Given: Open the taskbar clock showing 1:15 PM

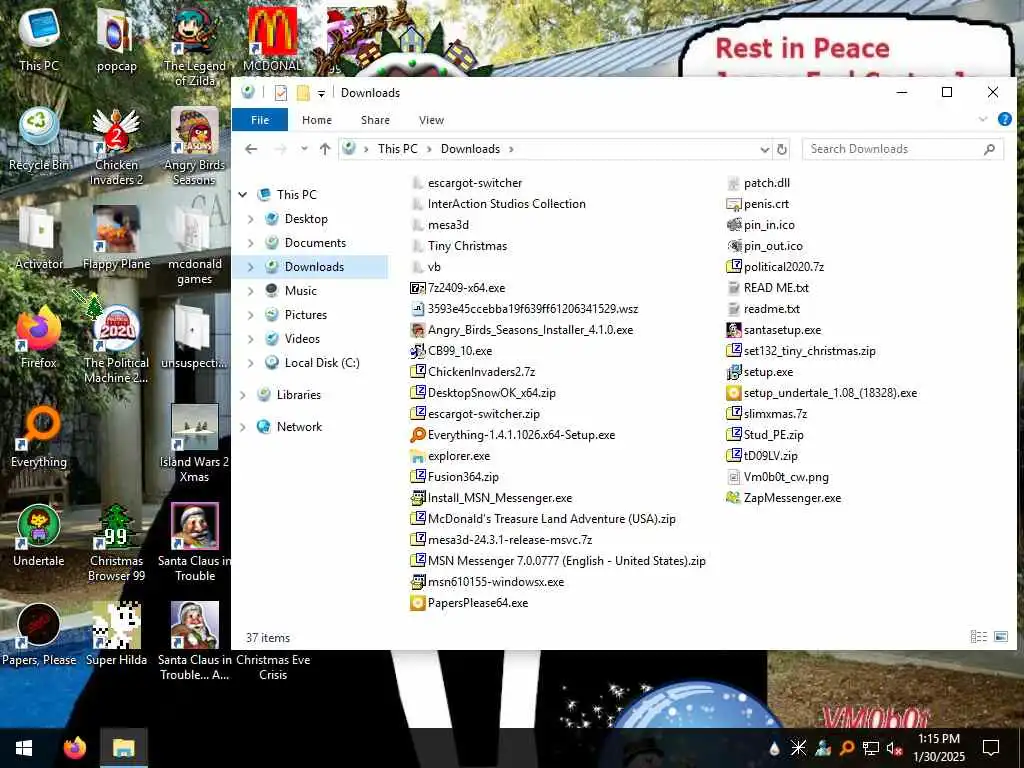Looking at the screenshot, I should click(x=938, y=748).
